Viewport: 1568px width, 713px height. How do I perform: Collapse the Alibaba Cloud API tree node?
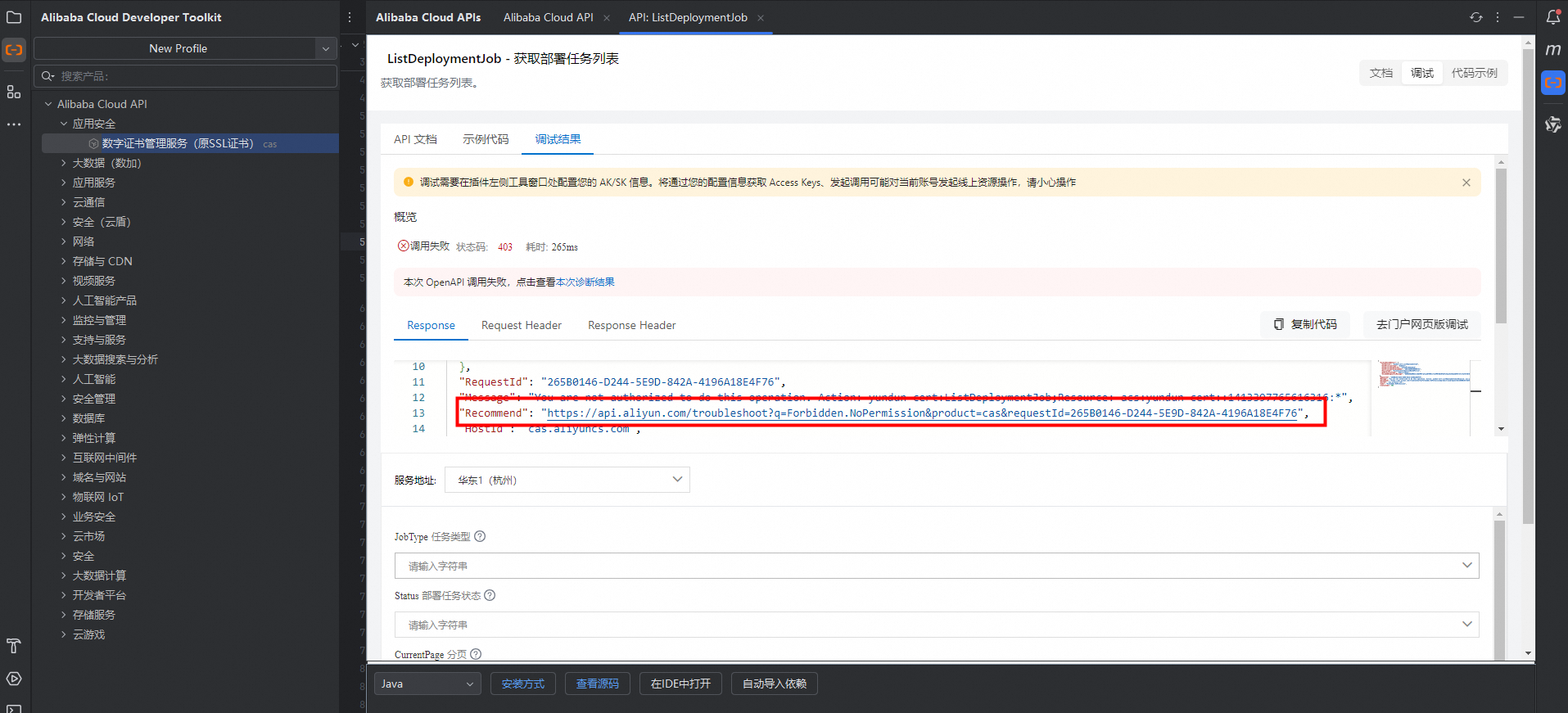tap(48, 104)
